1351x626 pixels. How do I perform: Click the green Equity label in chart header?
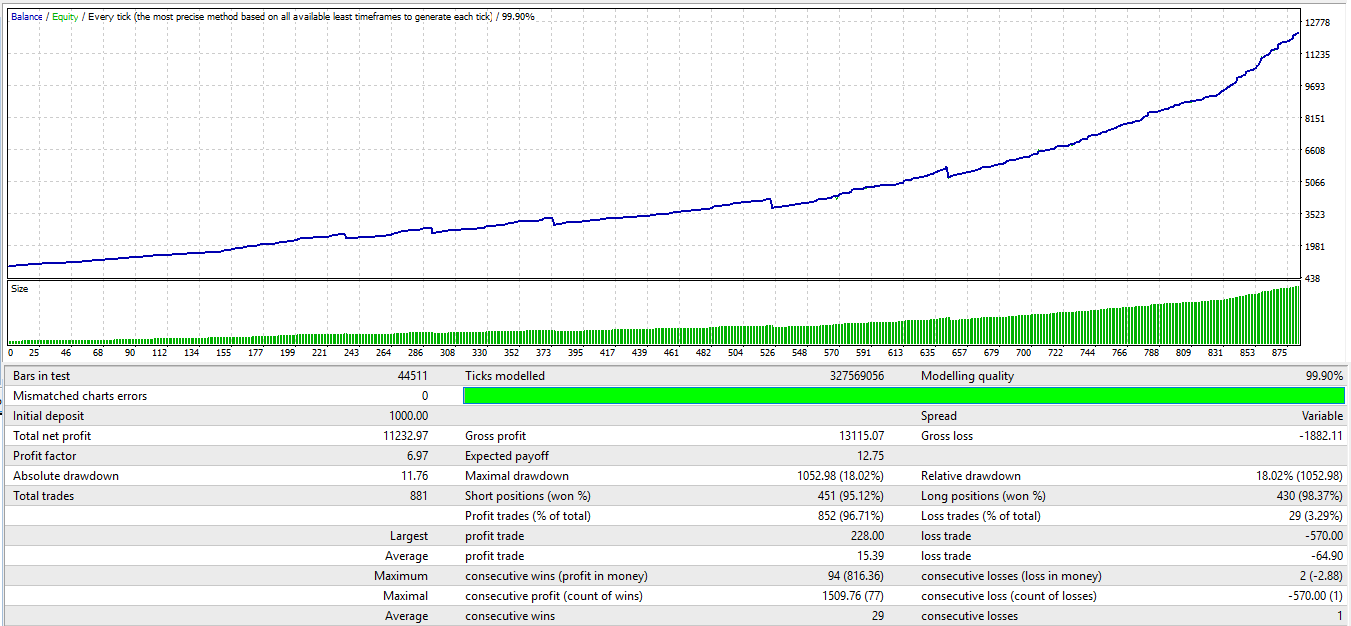coord(65,17)
